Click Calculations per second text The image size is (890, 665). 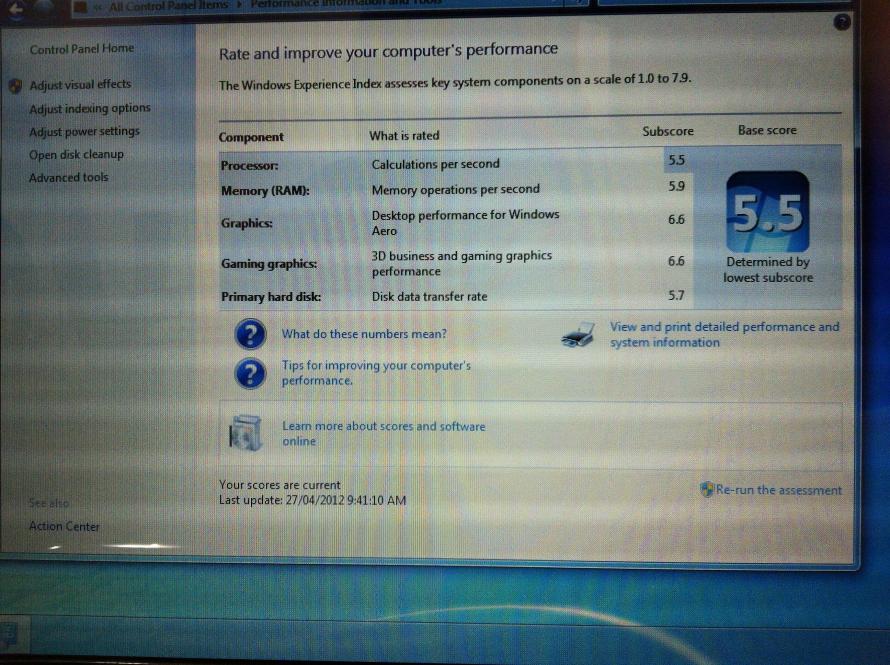(x=435, y=164)
